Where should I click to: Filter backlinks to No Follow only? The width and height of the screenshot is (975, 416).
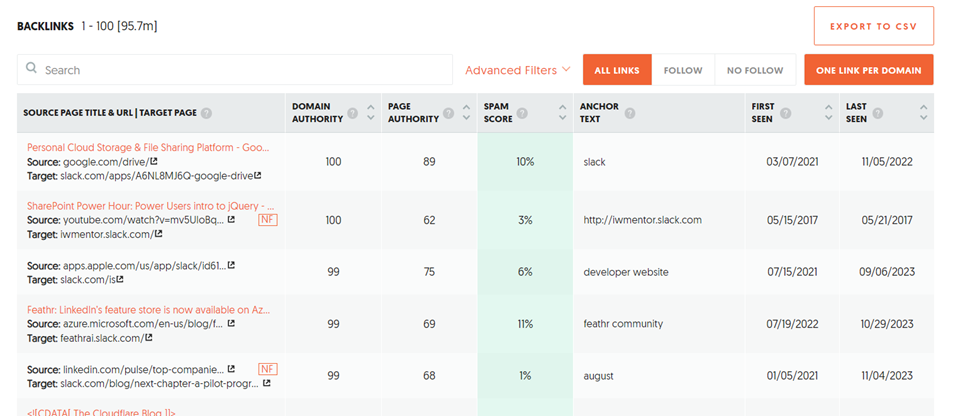coord(755,70)
